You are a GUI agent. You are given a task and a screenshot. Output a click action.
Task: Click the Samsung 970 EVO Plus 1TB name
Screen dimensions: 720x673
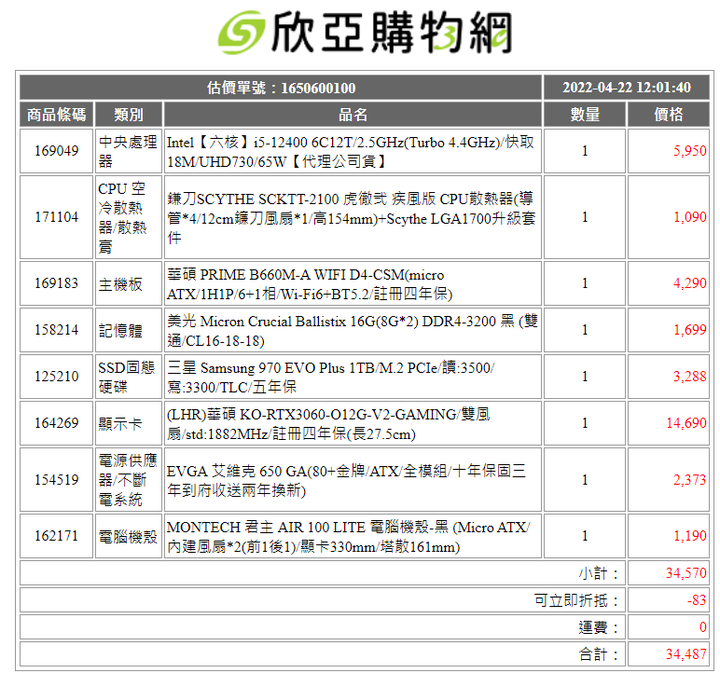(x=331, y=377)
